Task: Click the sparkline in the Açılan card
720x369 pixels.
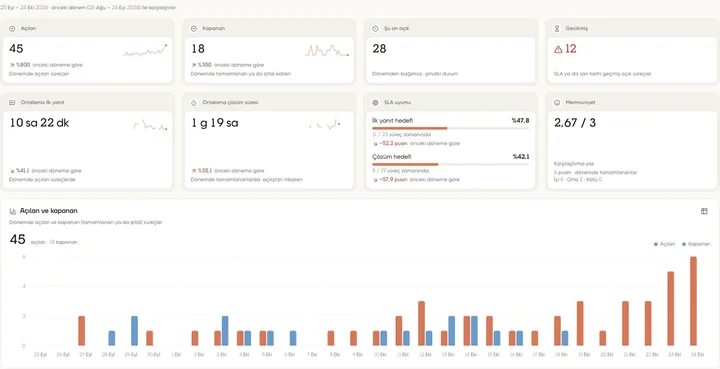Action: [x=145, y=50]
